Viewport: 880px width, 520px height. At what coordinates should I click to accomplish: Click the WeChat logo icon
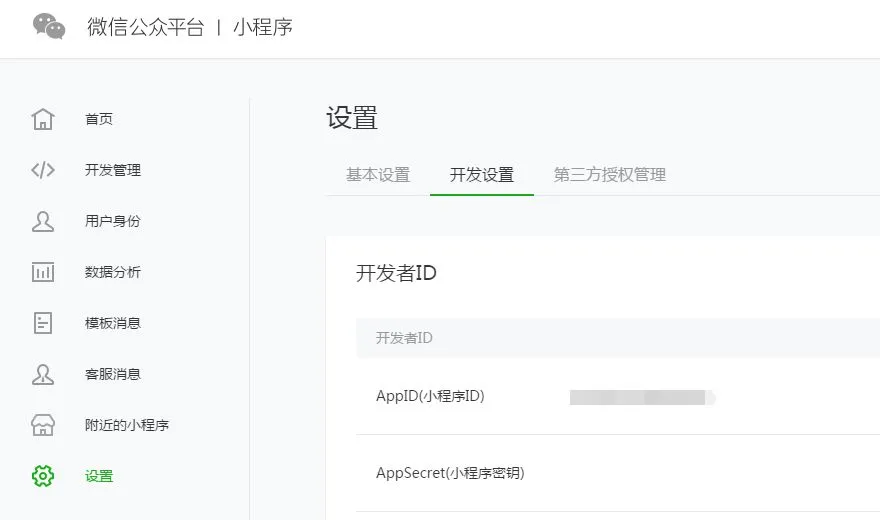49,27
